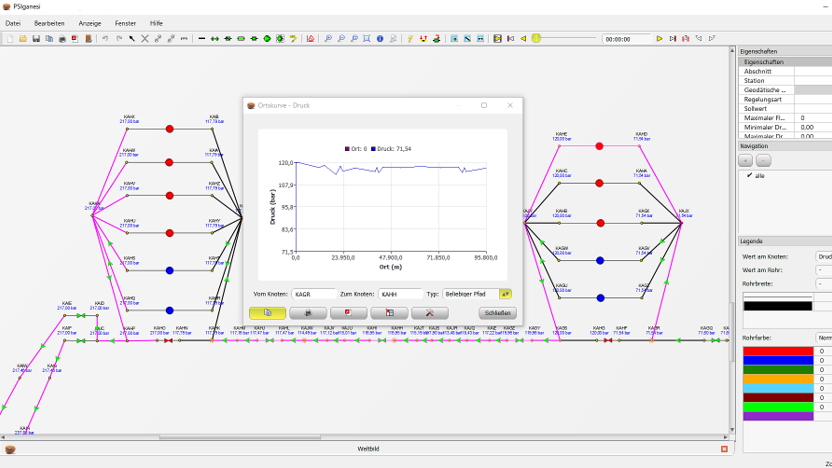Open the Rohrfarbe dropdown

[x=824, y=338]
